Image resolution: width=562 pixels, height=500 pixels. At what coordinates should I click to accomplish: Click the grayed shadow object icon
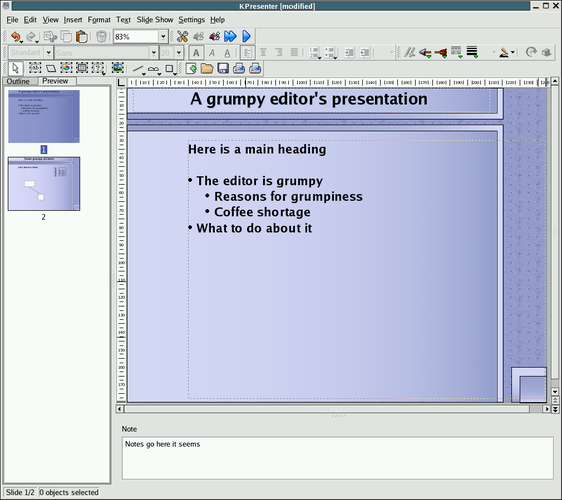pos(547,52)
